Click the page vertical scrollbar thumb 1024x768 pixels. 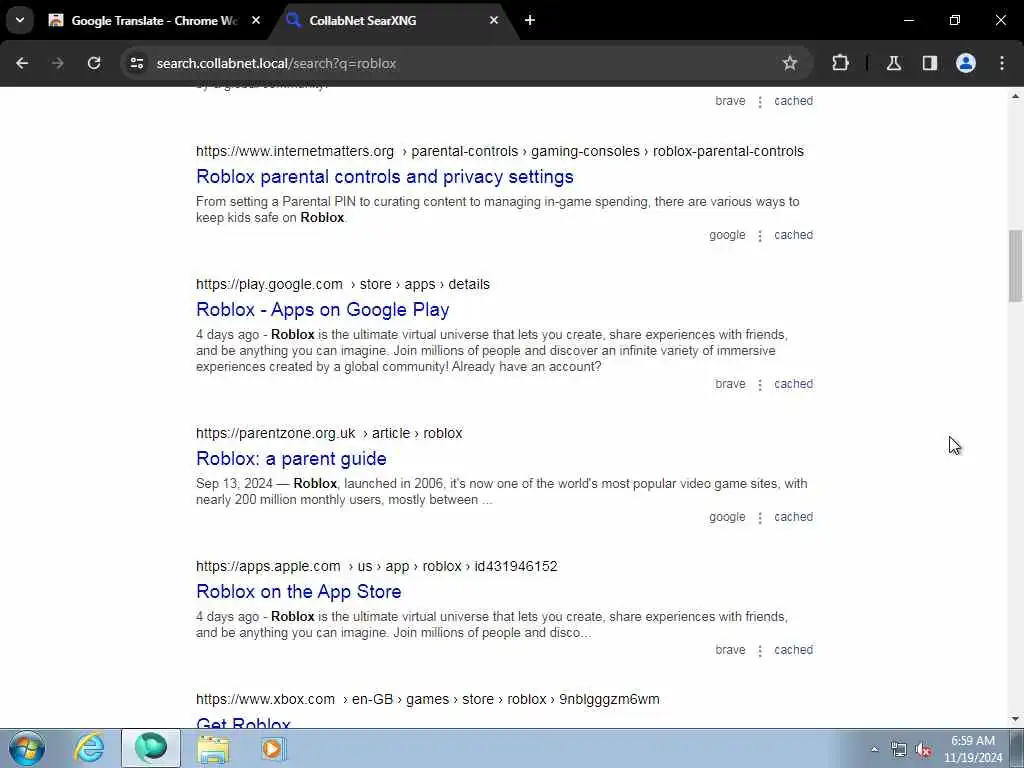pos(1015,266)
